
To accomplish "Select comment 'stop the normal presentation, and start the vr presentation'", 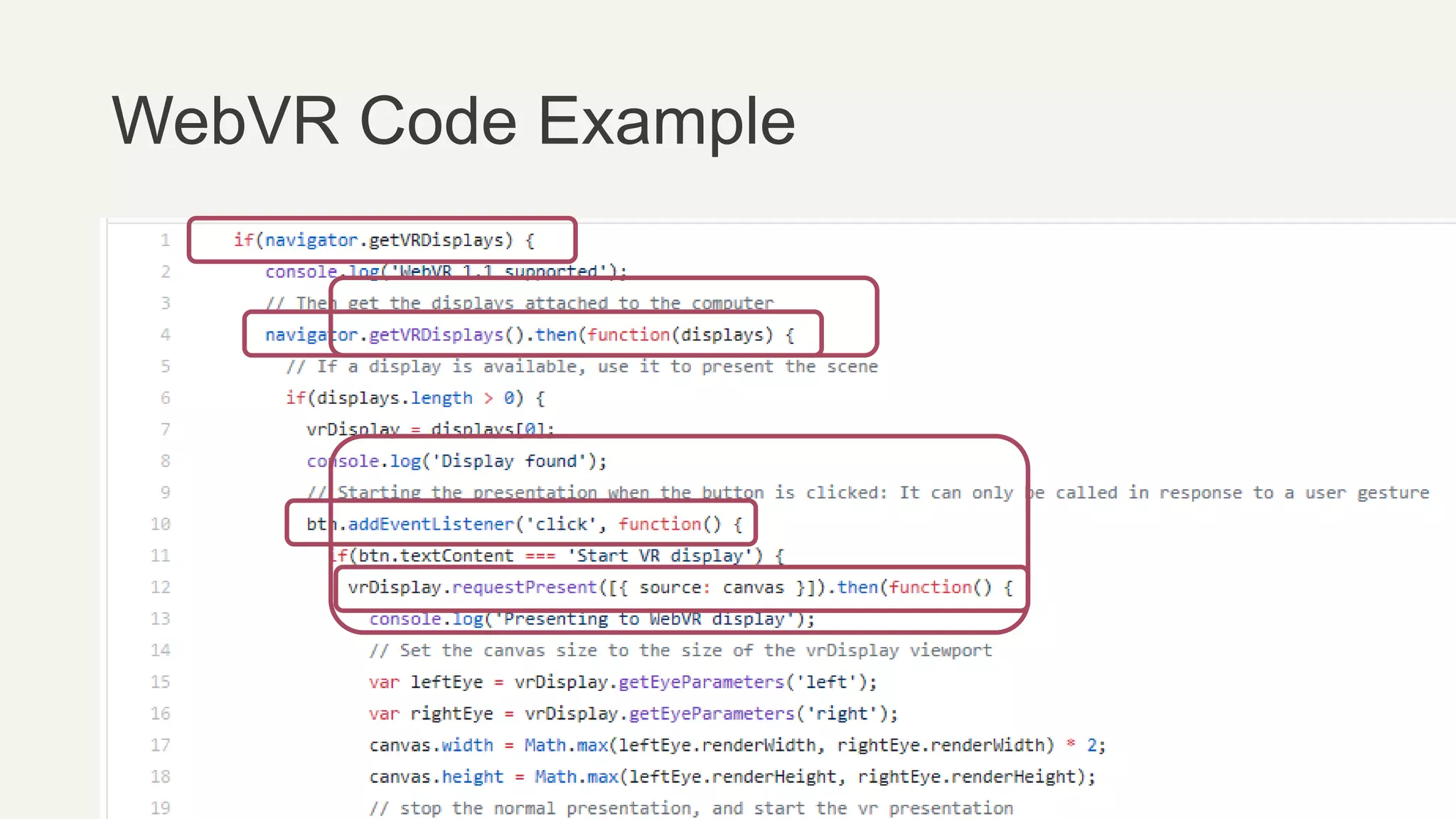I will (x=691, y=808).
